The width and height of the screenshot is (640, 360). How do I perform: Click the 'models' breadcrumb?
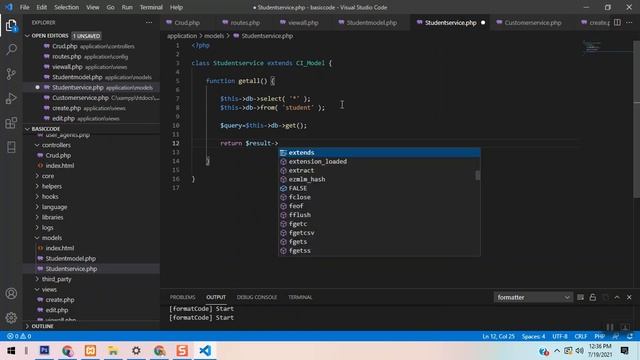point(214,36)
